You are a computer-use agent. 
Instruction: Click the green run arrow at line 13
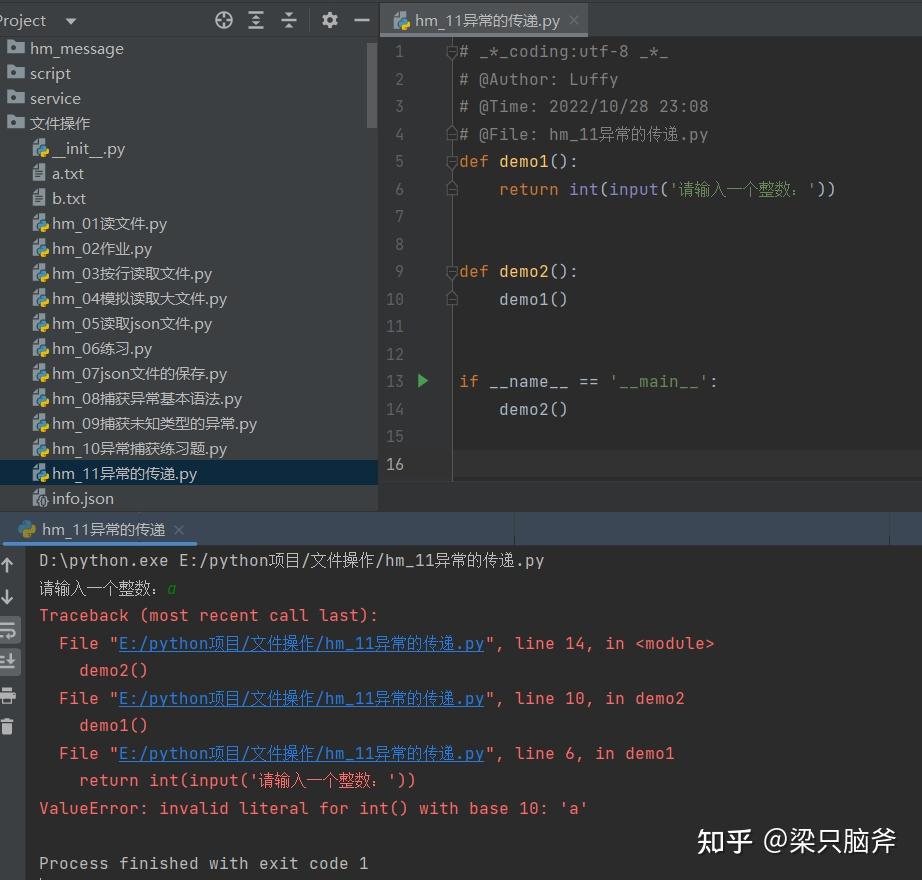pos(423,381)
